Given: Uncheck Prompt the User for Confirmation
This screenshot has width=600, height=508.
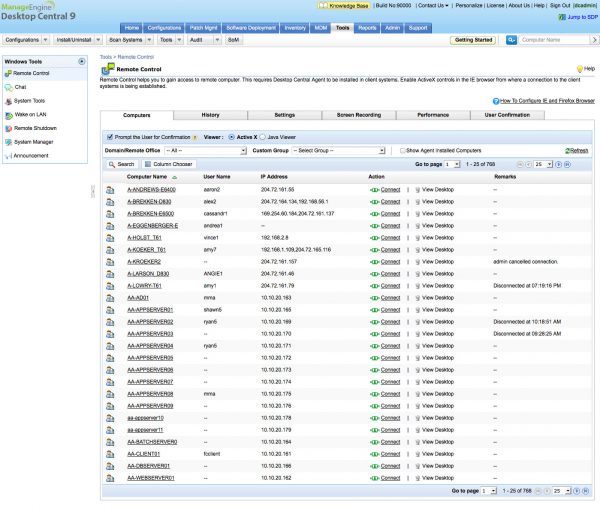Looking at the screenshot, I should 109,136.
